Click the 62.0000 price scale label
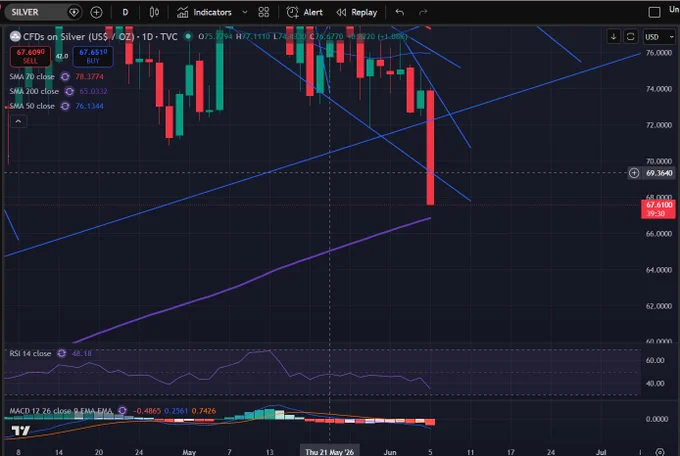Image resolution: width=680 pixels, height=456 pixels. pos(659,306)
